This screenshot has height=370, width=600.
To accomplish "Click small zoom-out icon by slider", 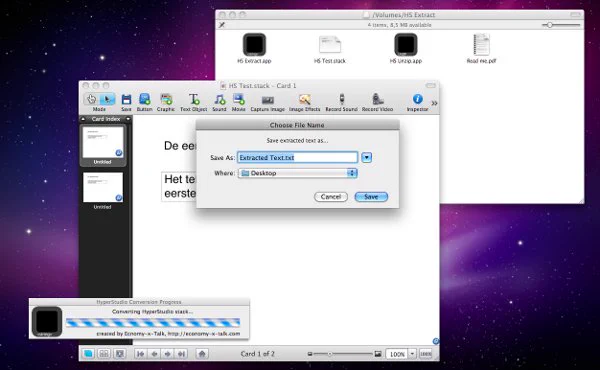I will [310, 354].
